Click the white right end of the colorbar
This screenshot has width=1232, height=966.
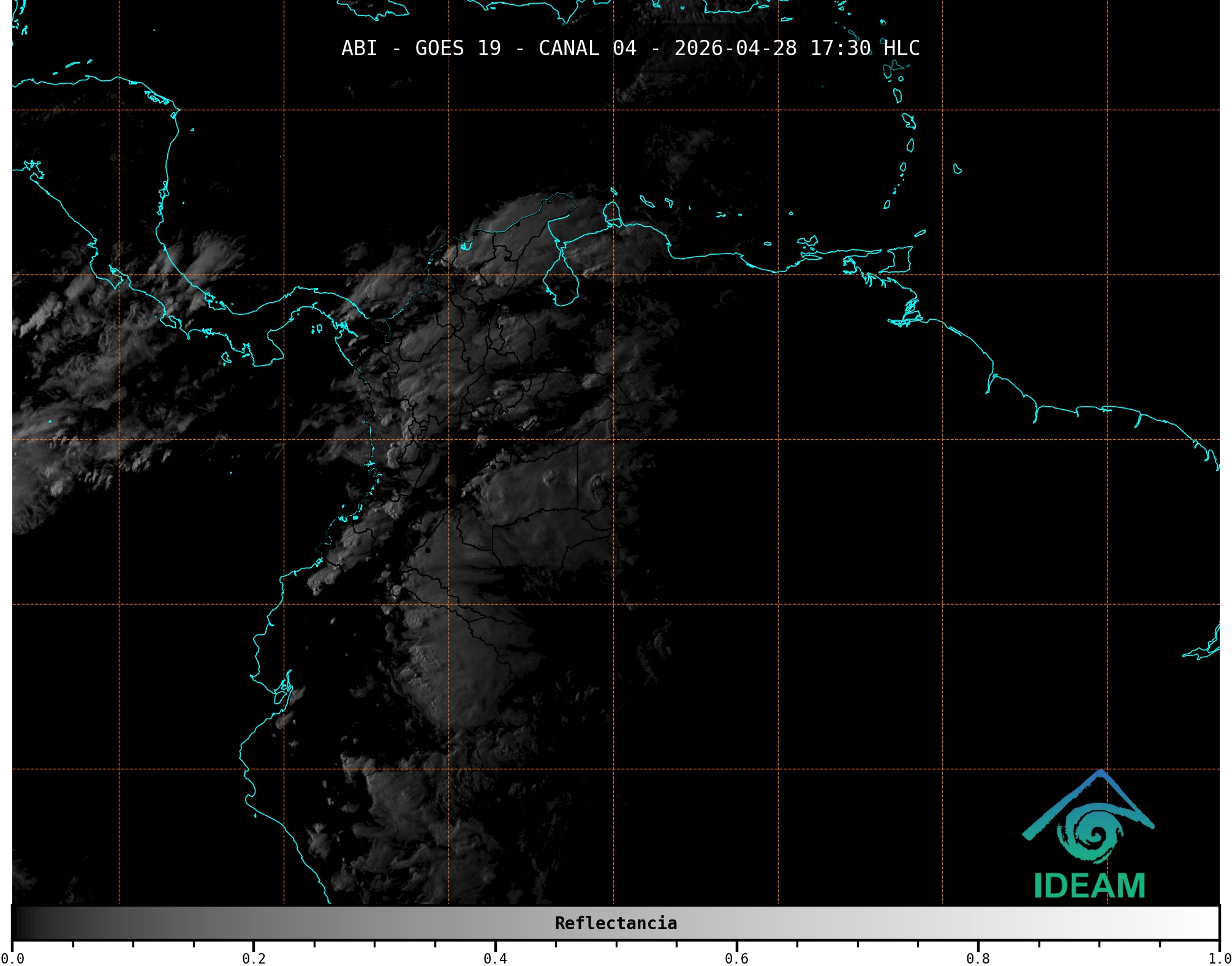1212,923
